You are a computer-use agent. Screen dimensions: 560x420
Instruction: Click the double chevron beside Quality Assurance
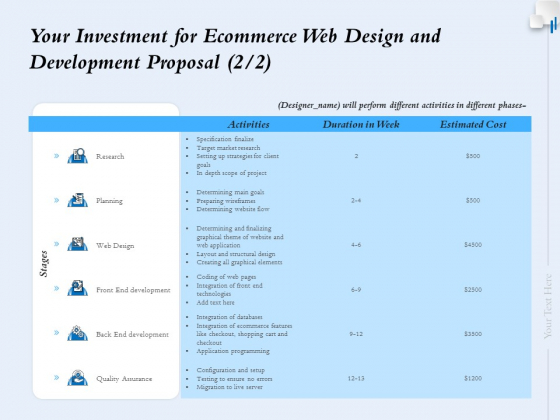[x=56, y=377]
